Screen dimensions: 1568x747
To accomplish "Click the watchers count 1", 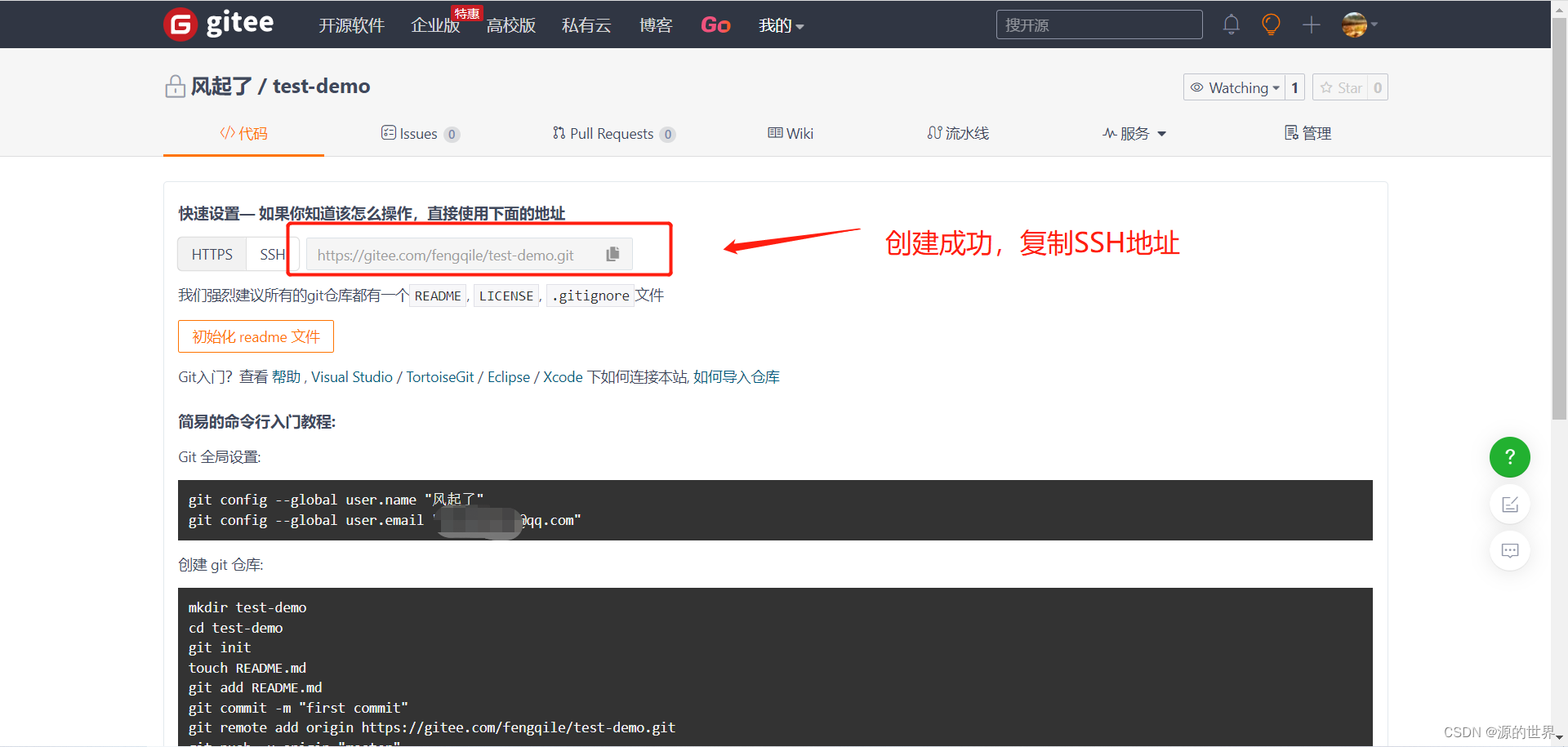I will pyautogui.click(x=1294, y=87).
